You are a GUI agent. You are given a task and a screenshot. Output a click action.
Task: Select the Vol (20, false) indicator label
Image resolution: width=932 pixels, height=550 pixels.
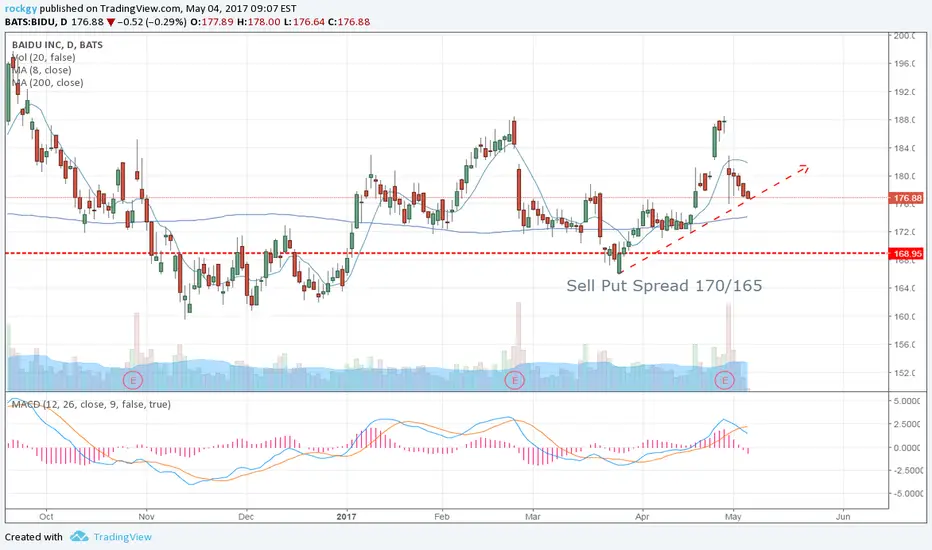[44, 58]
